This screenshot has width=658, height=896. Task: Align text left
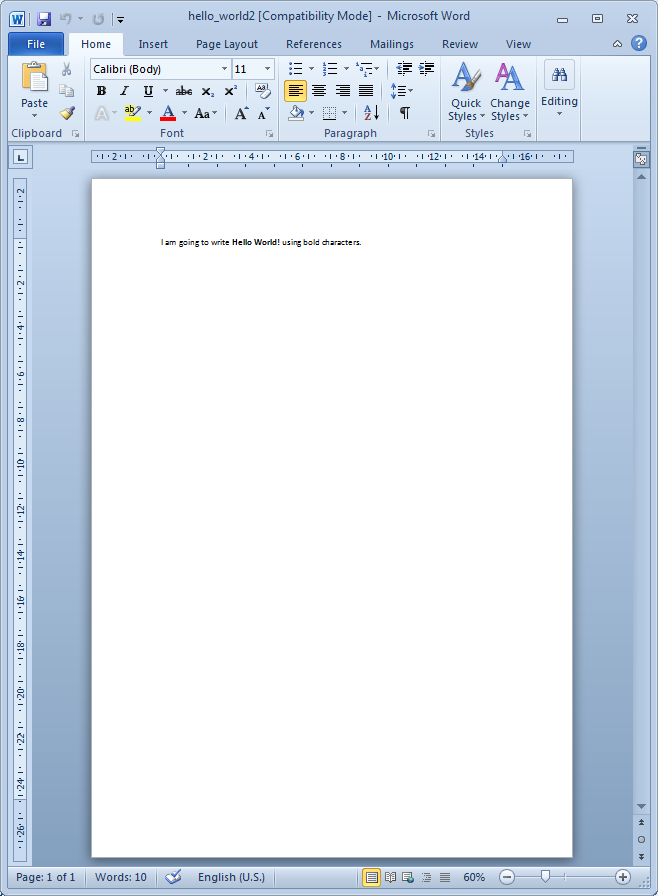[x=295, y=91]
